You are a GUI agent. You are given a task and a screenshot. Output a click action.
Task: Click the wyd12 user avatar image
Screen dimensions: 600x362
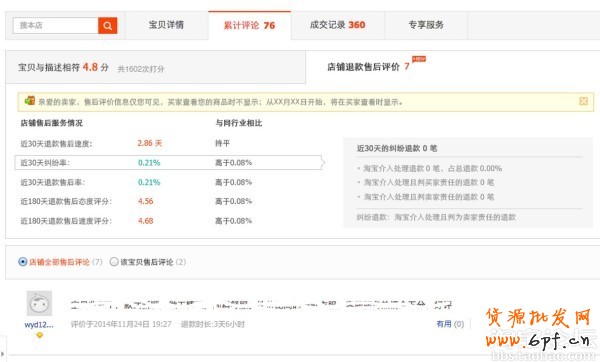pyautogui.click(x=39, y=303)
